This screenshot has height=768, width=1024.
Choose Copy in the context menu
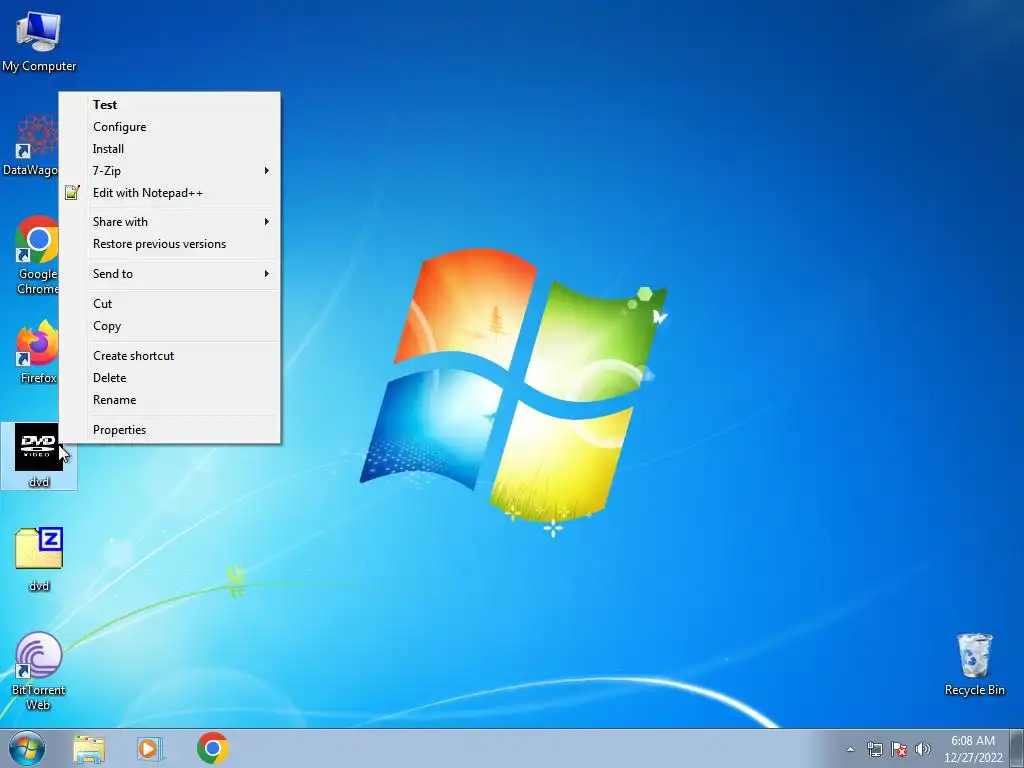click(170, 326)
